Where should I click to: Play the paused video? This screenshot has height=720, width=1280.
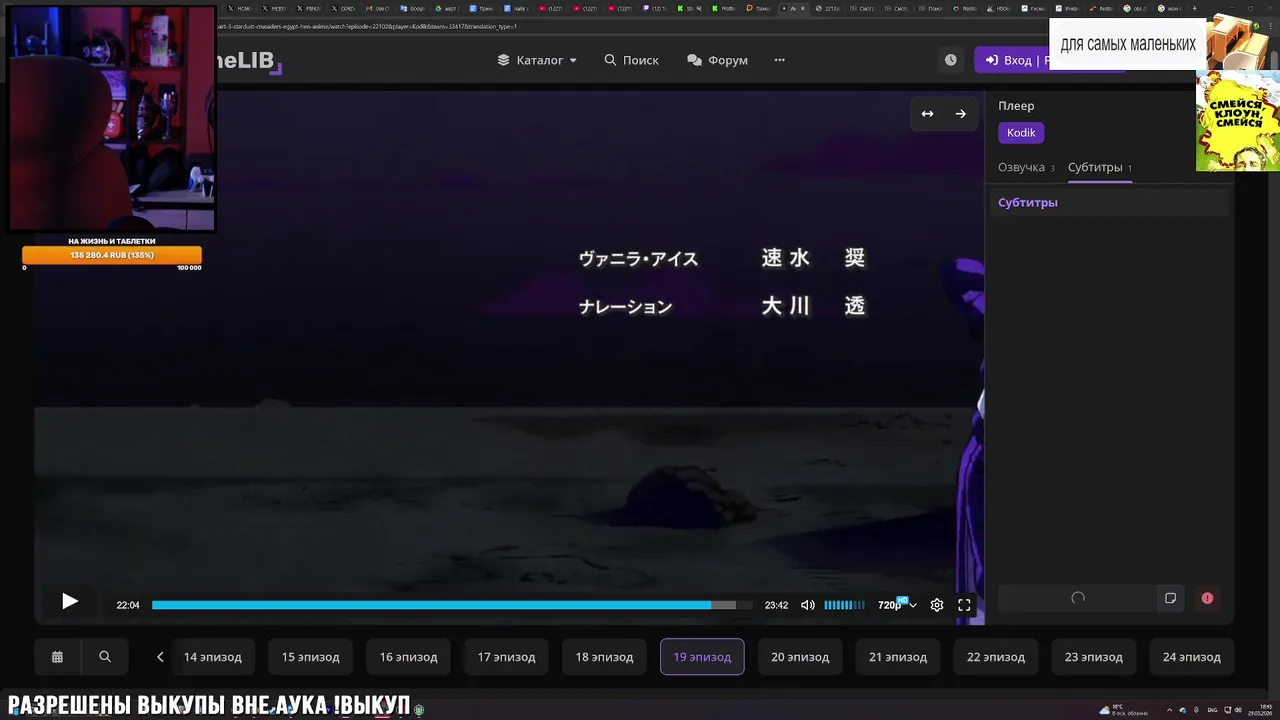point(69,602)
